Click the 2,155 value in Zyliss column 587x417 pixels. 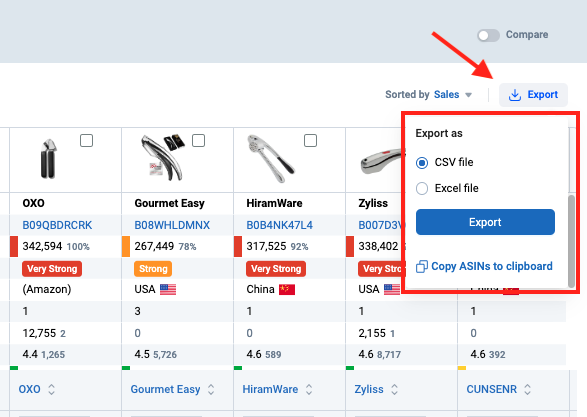point(372,333)
